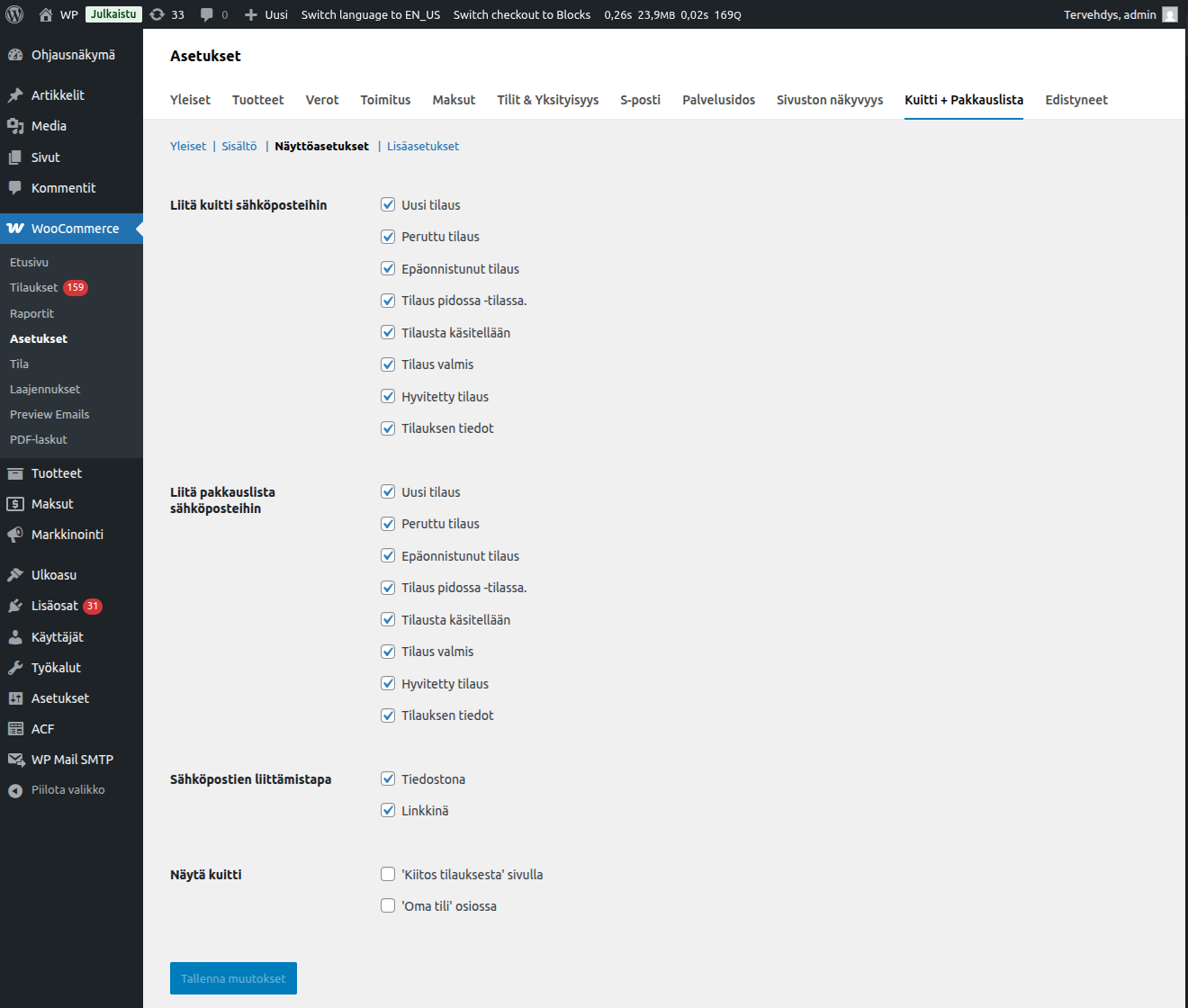Uncheck Uusi tilaus under Liitä kuitti sähköposteihin
Image resolution: width=1188 pixels, height=1008 pixels.
click(388, 205)
